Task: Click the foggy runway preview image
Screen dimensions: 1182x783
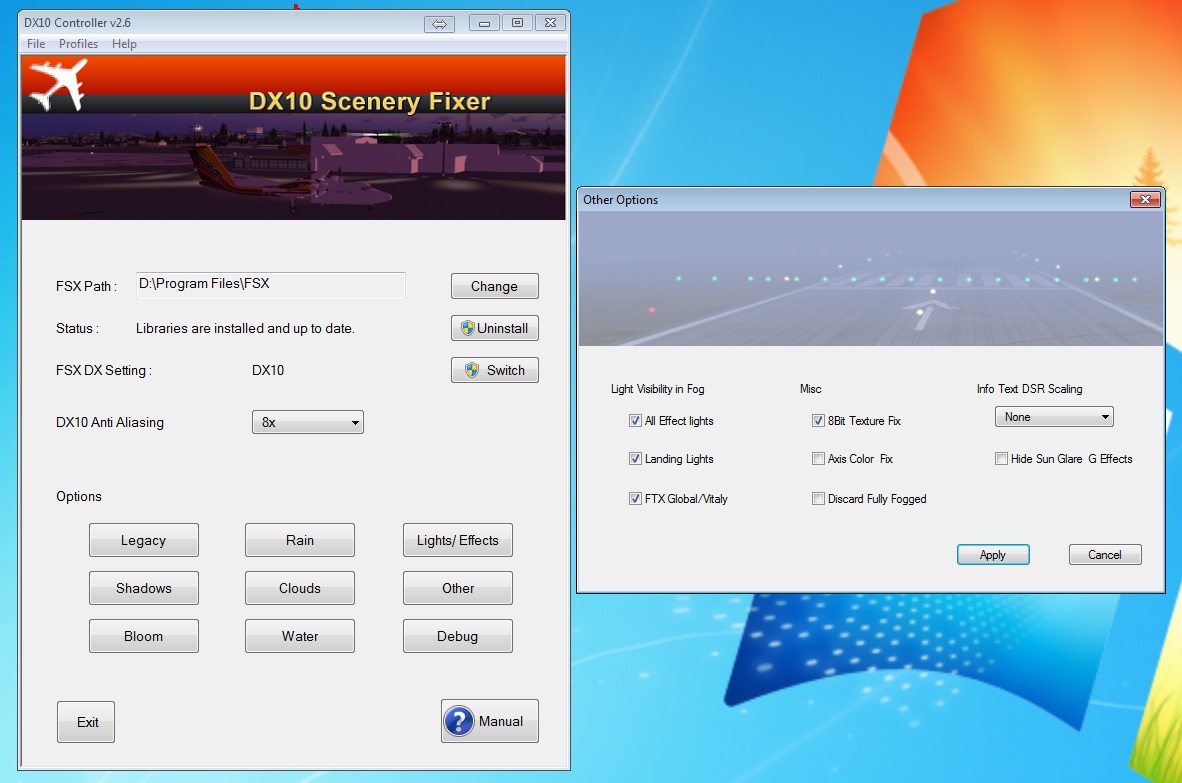Action: pyautogui.click(x=871, y=278)
